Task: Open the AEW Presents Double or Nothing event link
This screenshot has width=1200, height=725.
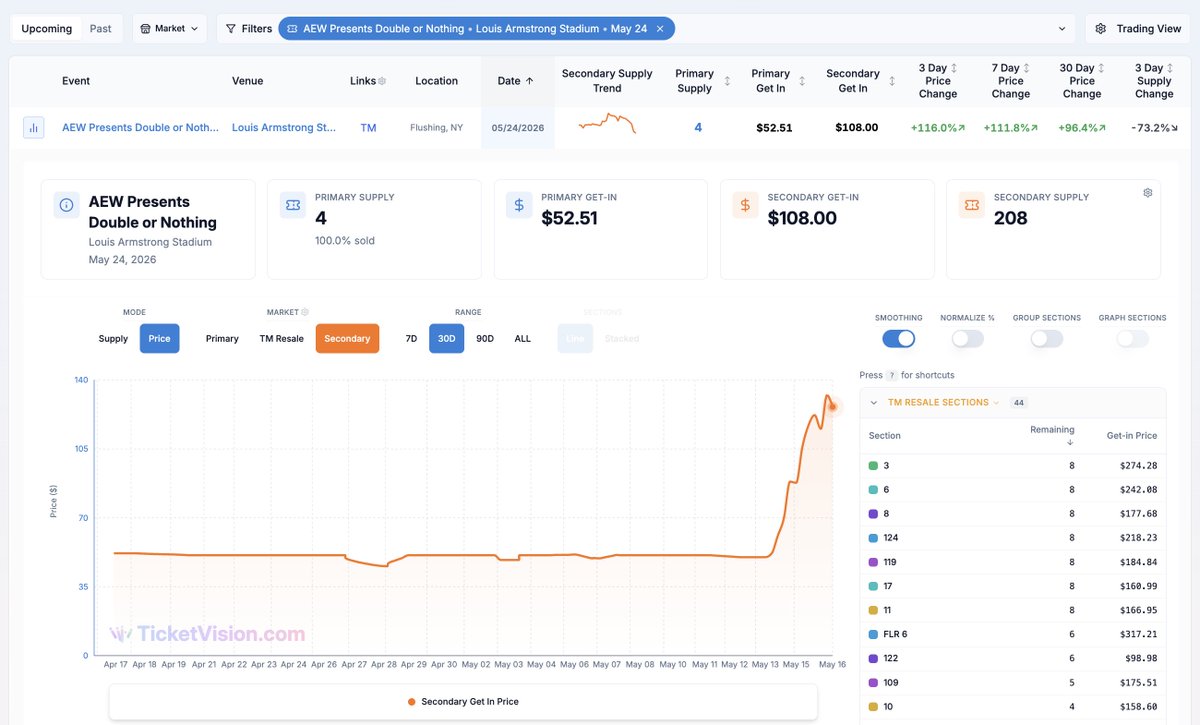Action: 140,128
